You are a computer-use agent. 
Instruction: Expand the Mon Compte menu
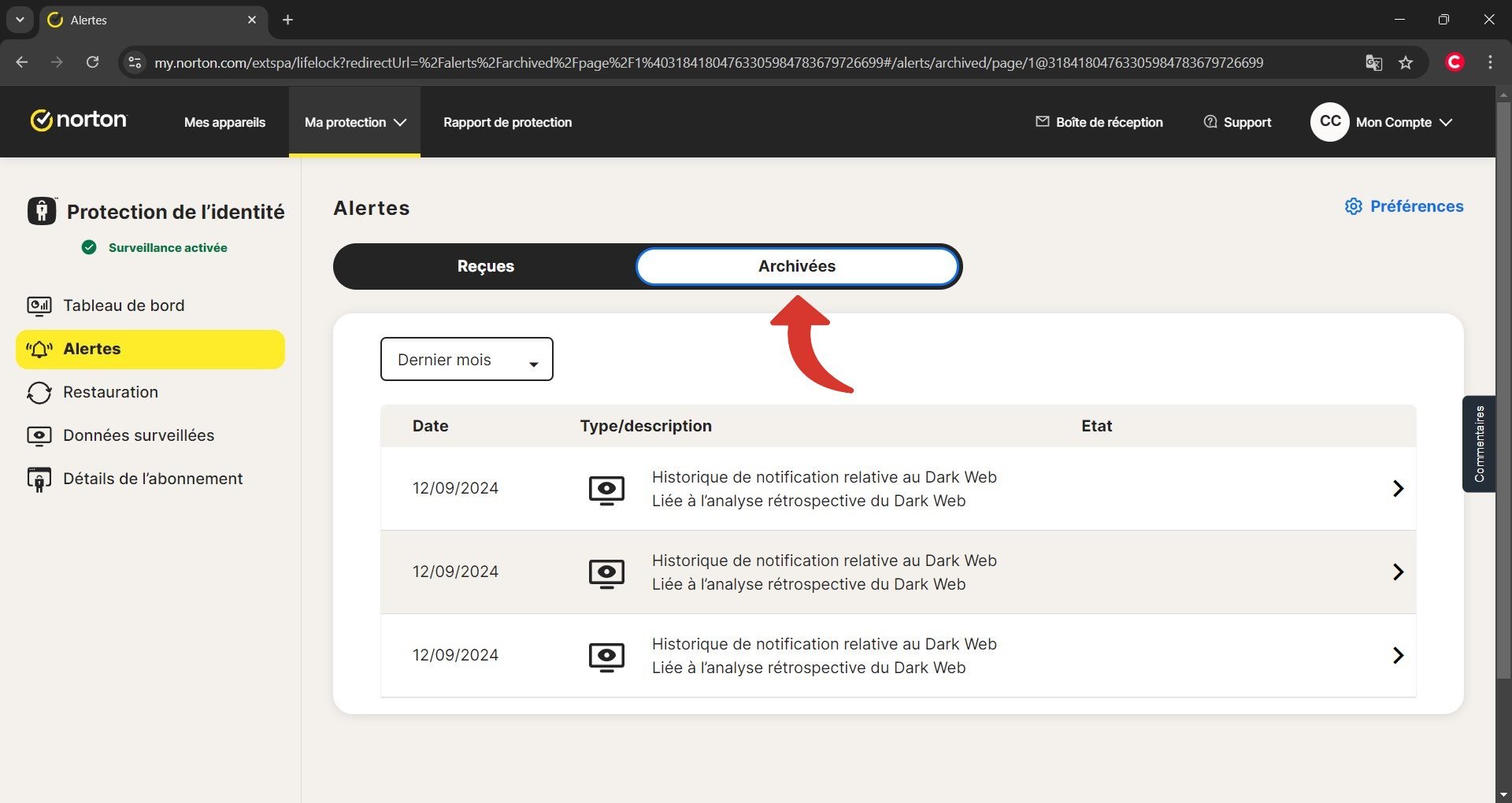1404,122
